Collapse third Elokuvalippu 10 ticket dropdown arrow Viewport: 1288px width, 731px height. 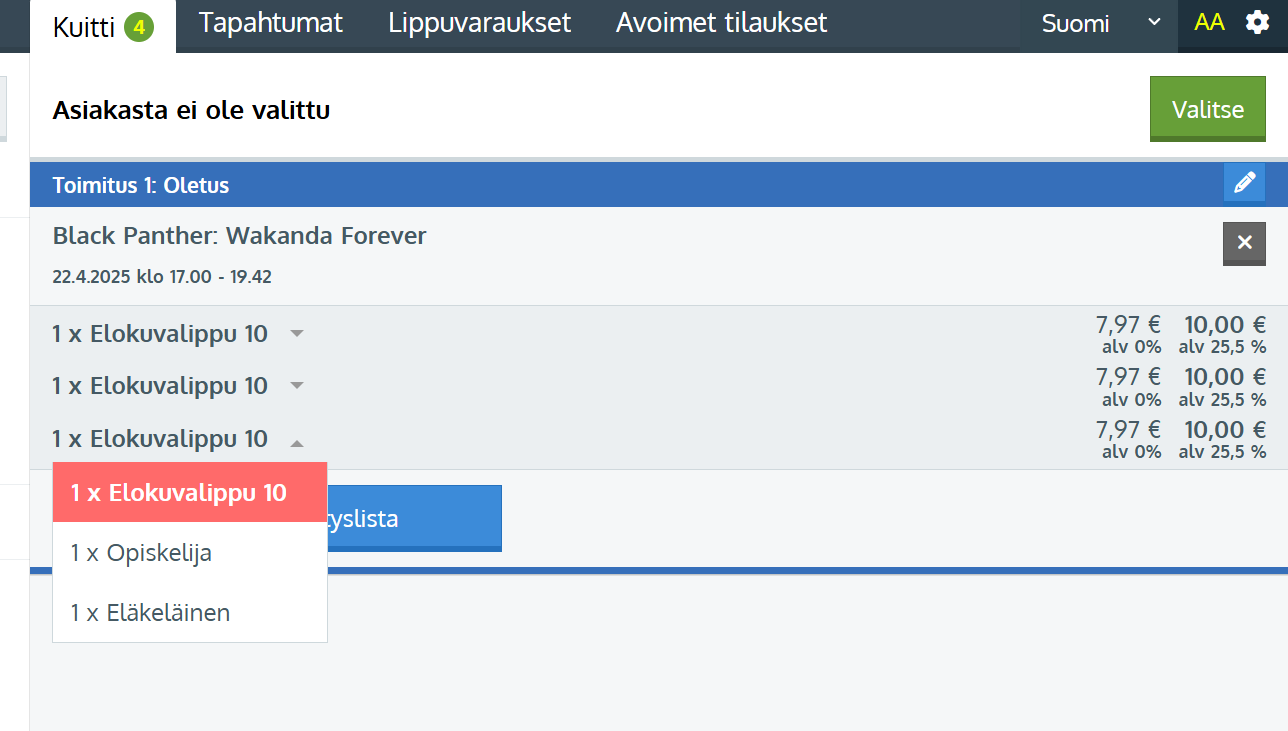coord(297,440)
